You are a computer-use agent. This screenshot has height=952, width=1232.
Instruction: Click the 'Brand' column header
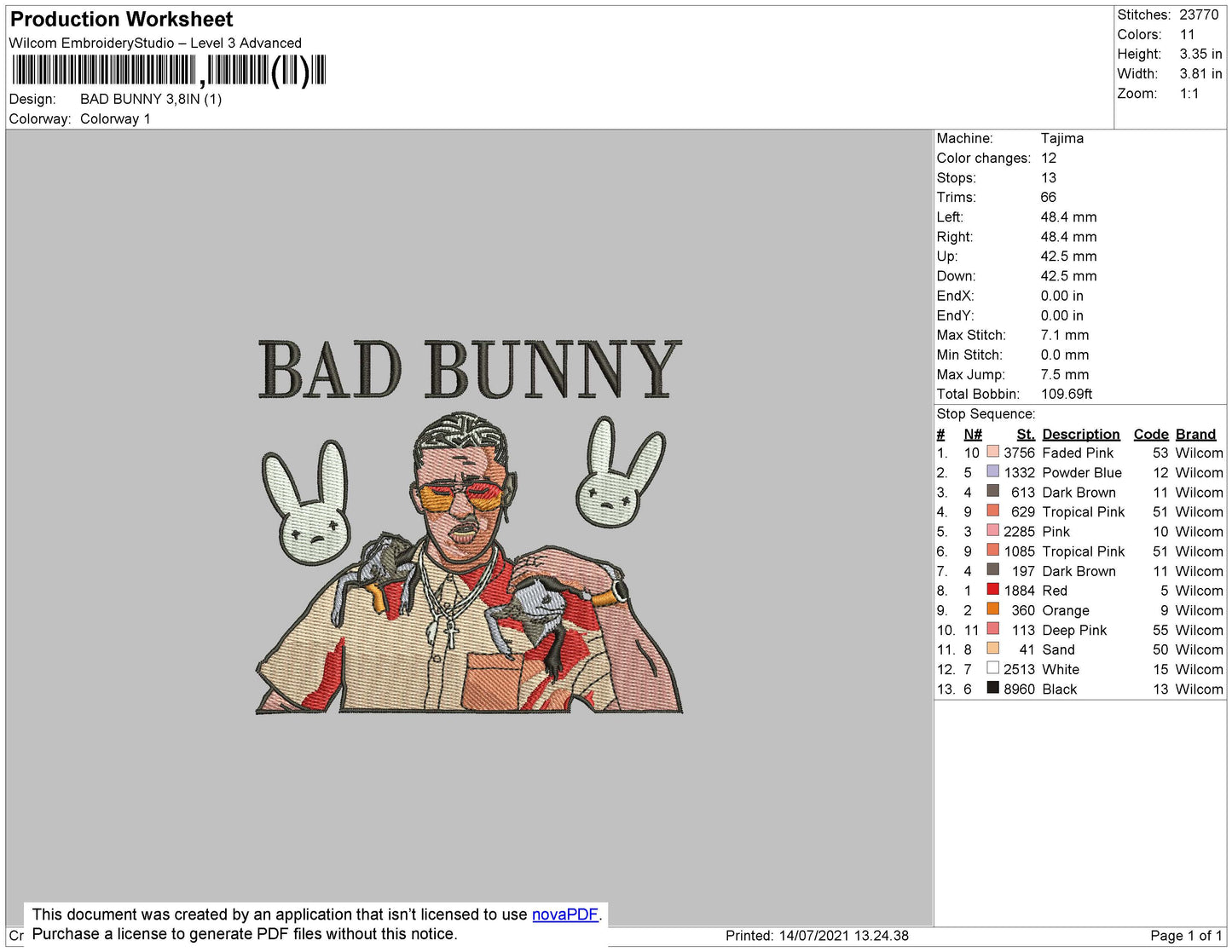click(x=1196, y=434)
